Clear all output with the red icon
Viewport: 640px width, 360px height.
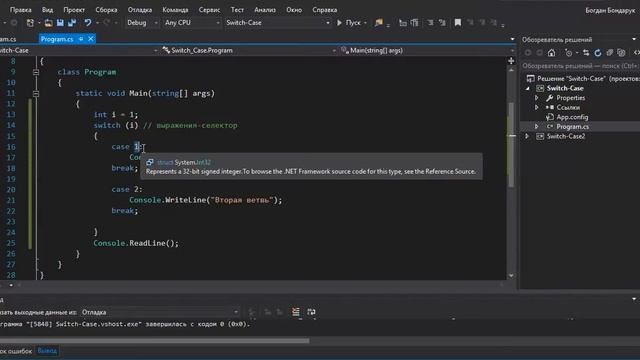tap(296, 312)
